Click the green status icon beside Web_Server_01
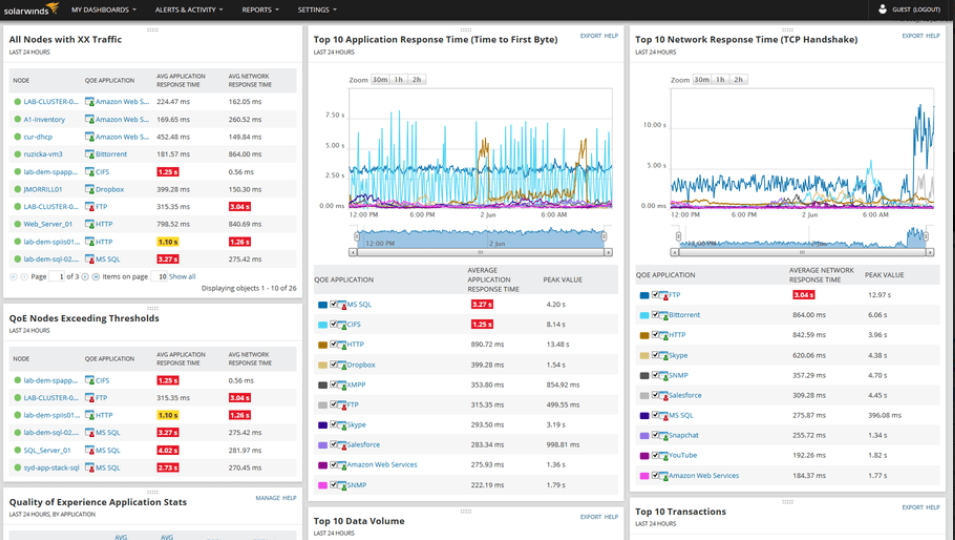This screenshot has height=540, width=955. tap(18, 224)
